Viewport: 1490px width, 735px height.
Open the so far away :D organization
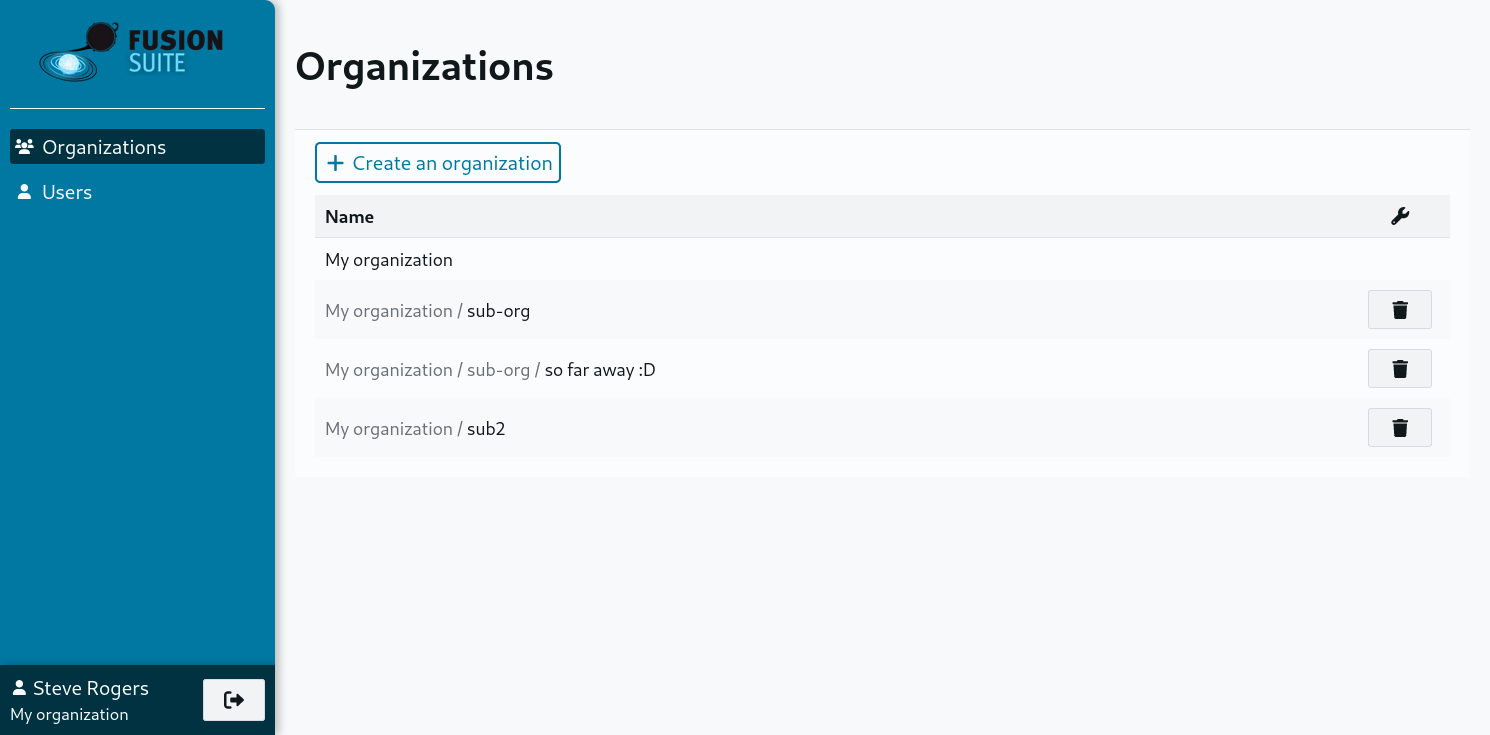[600, 370]
